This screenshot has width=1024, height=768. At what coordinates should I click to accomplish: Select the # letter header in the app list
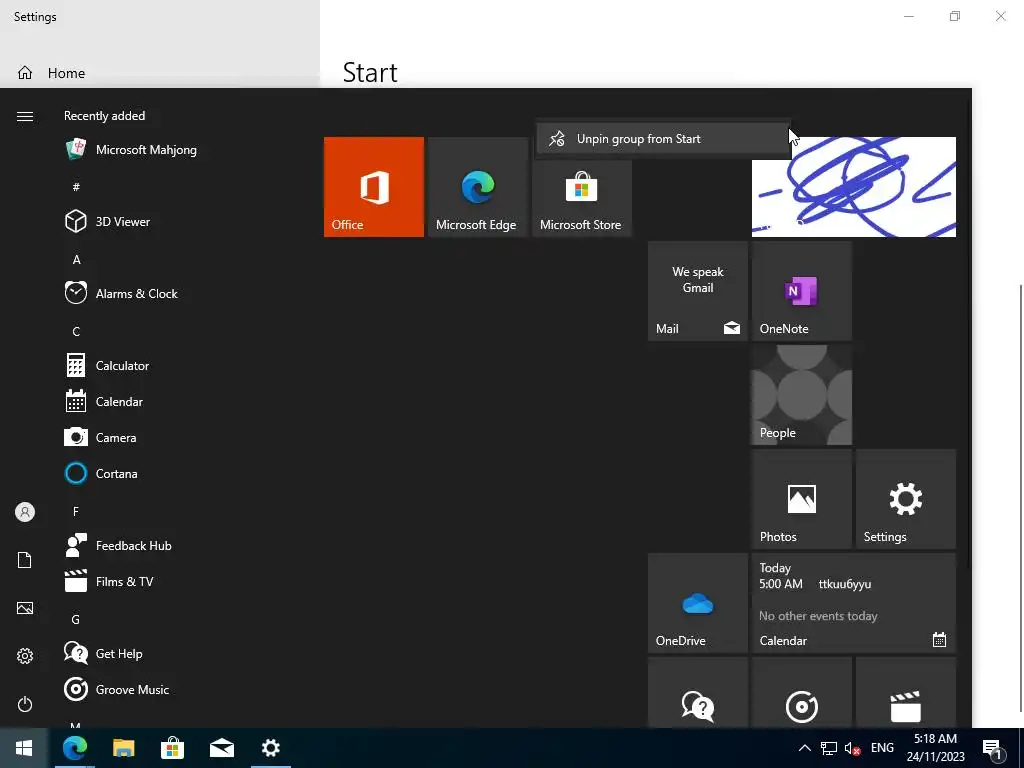(76, 187)
